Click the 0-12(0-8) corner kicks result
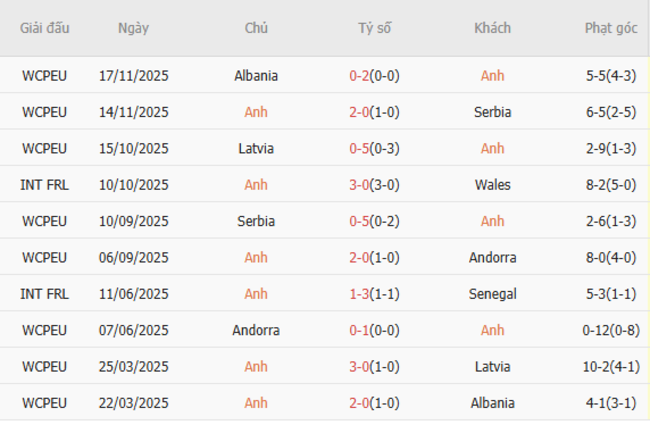 pos(610,330)
